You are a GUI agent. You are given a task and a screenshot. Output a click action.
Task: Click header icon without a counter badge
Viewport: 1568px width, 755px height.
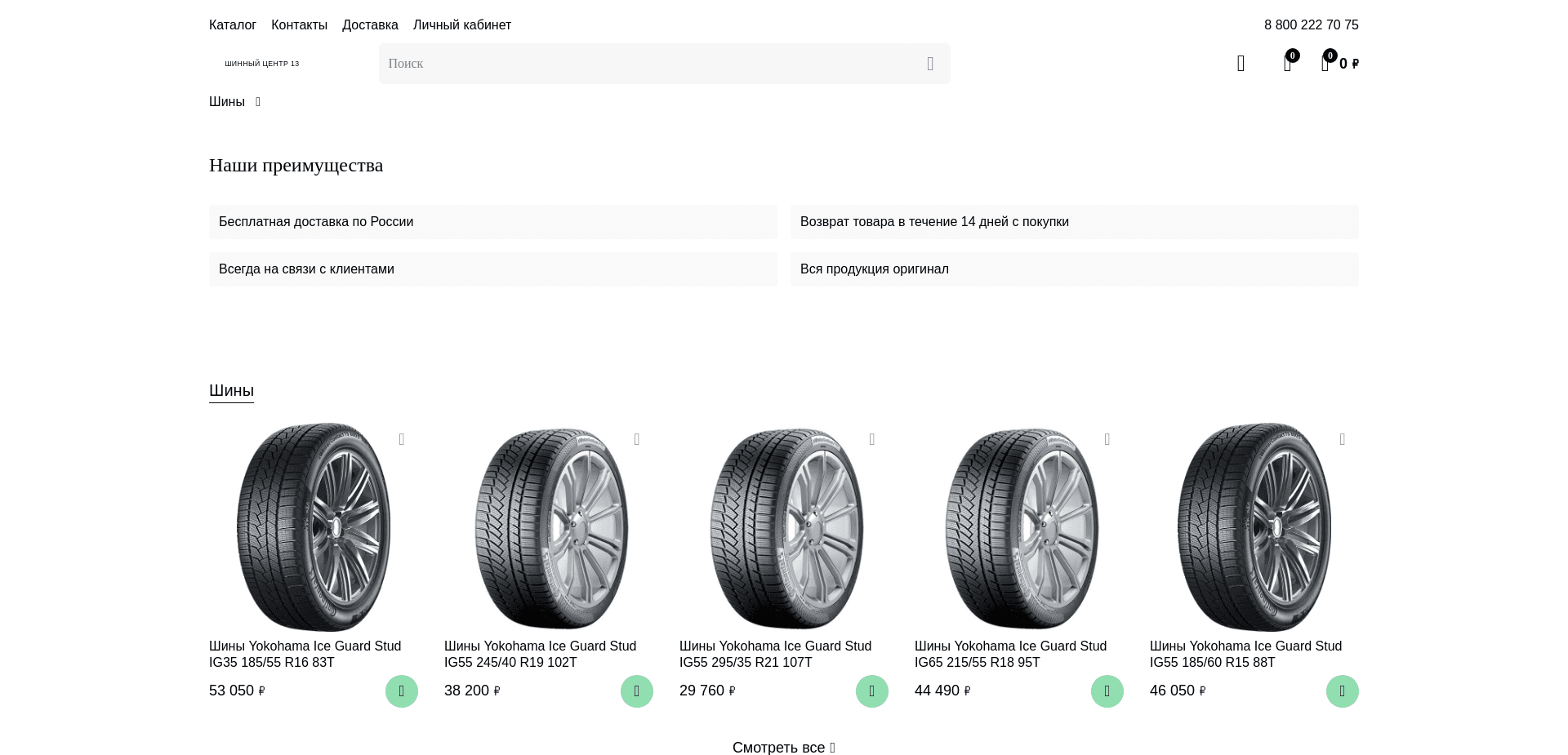1241,64
